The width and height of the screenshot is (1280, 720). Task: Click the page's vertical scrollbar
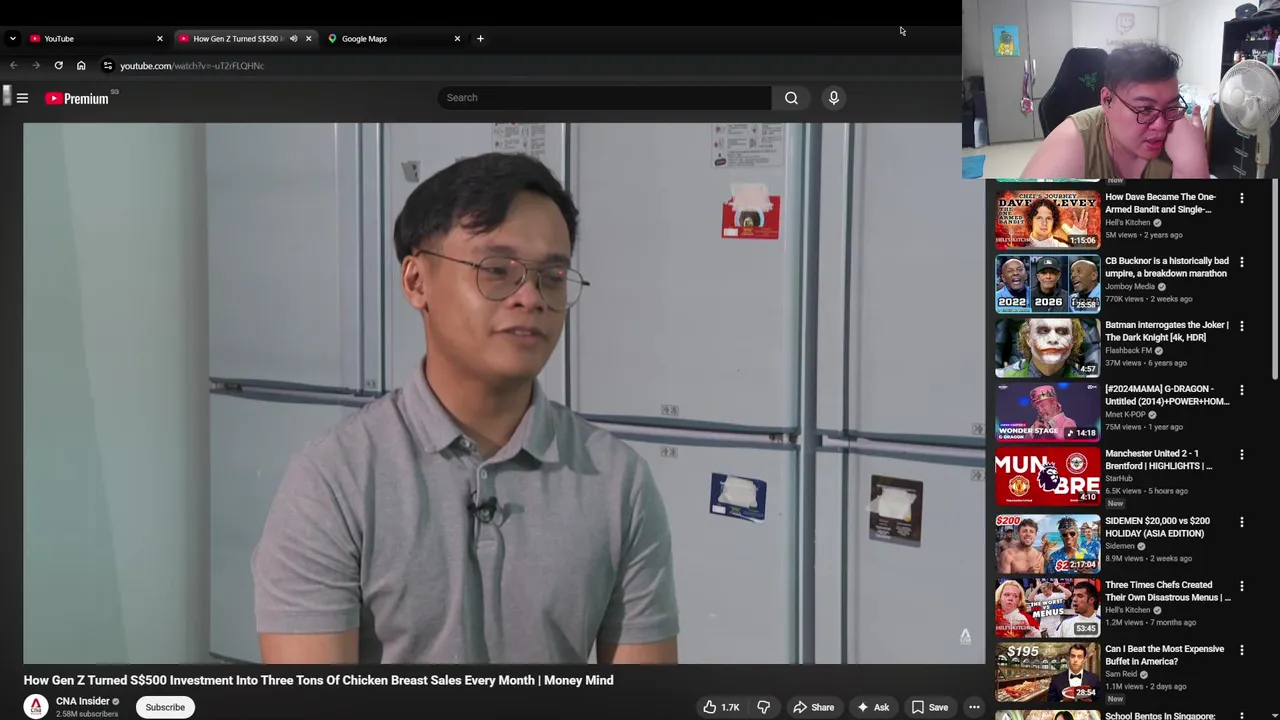(1275, 280)
